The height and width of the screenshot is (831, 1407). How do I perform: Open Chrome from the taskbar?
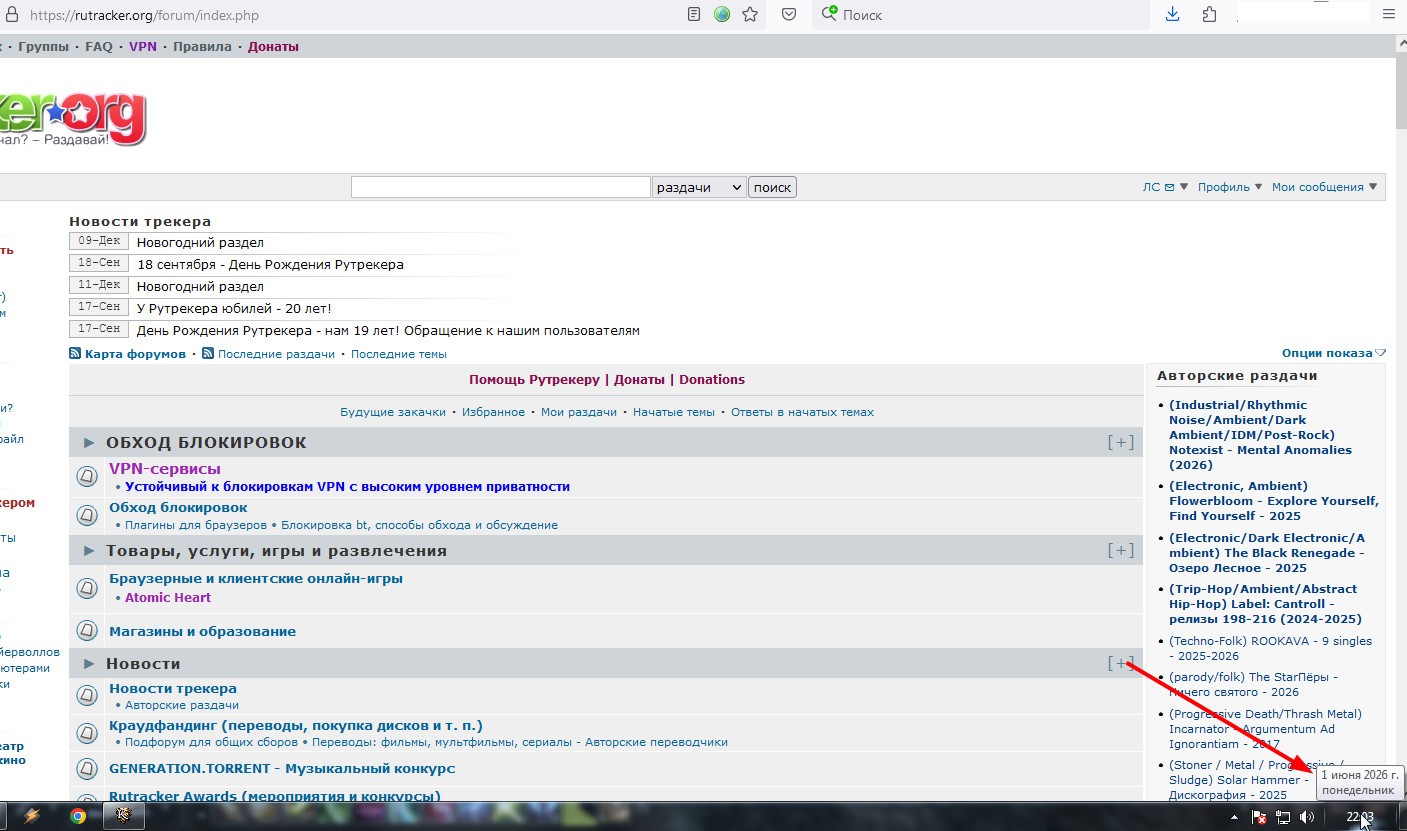[78, 816]
